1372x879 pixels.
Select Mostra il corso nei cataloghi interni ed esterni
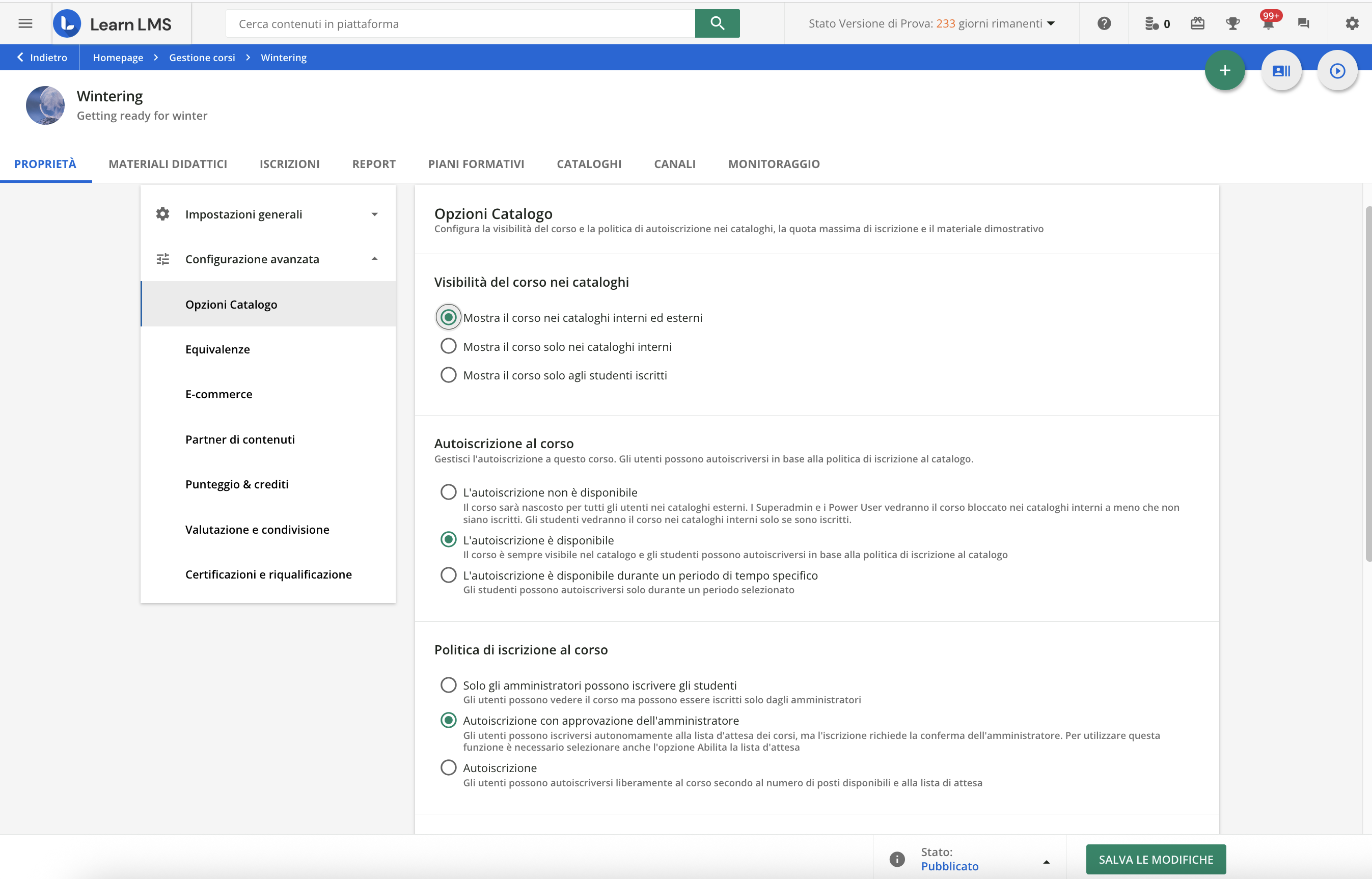pos(449,317)
